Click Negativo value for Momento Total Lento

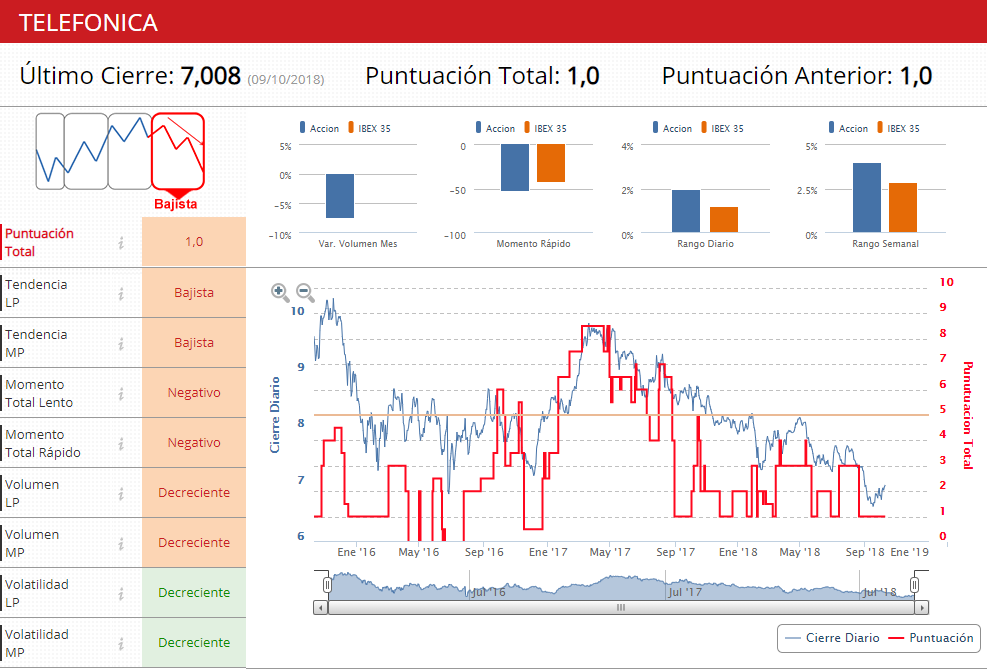click(194, 392)
